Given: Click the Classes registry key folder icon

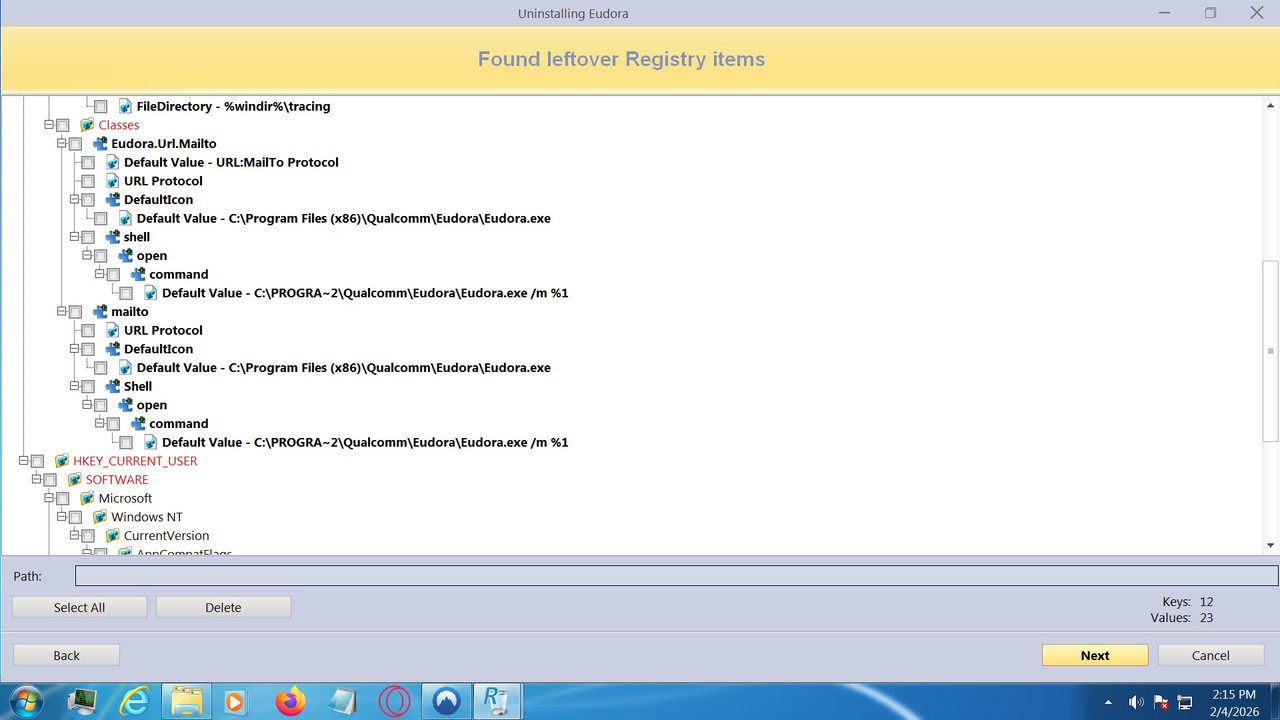Looking at the screenshot, I should (x=87, y=125).
